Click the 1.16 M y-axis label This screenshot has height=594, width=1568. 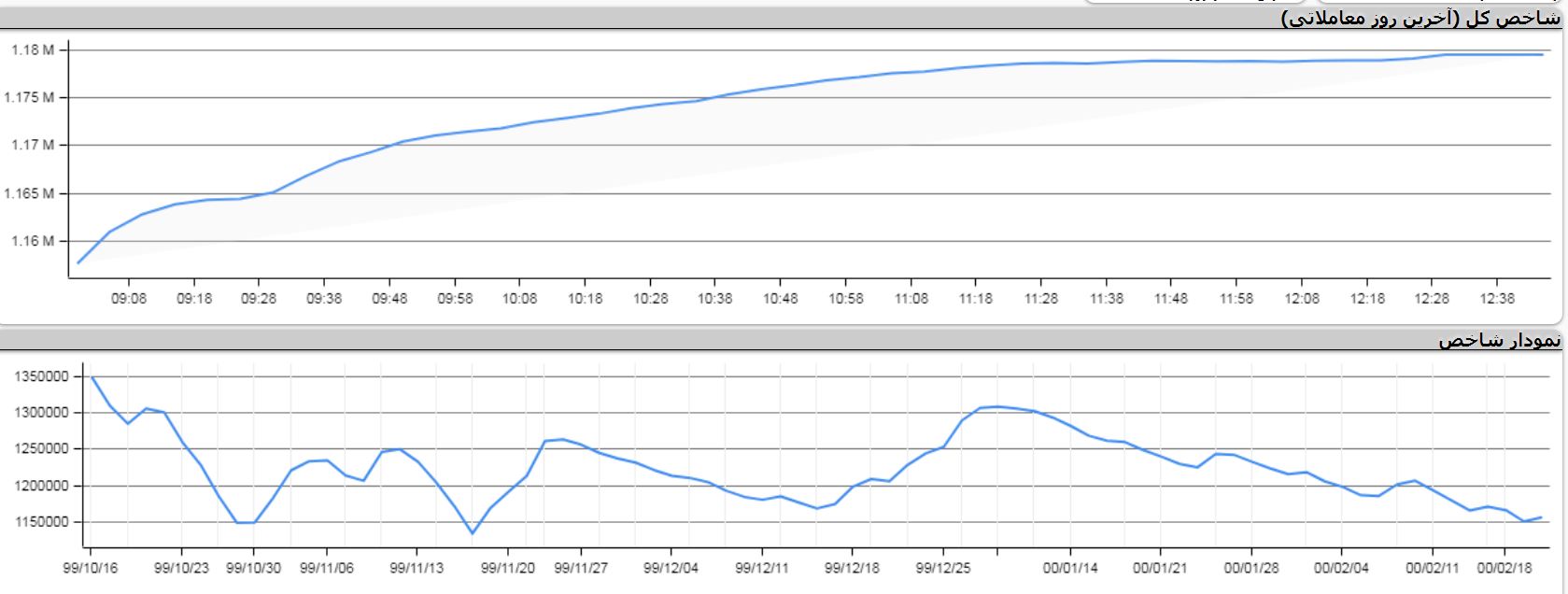click(x=32, y=241)
